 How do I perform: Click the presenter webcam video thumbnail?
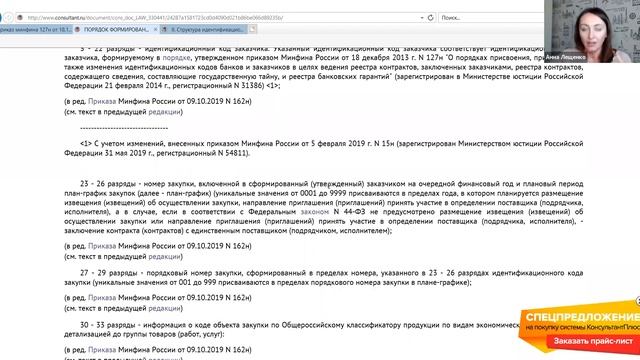pyautogui.click(x=592, y=31)
